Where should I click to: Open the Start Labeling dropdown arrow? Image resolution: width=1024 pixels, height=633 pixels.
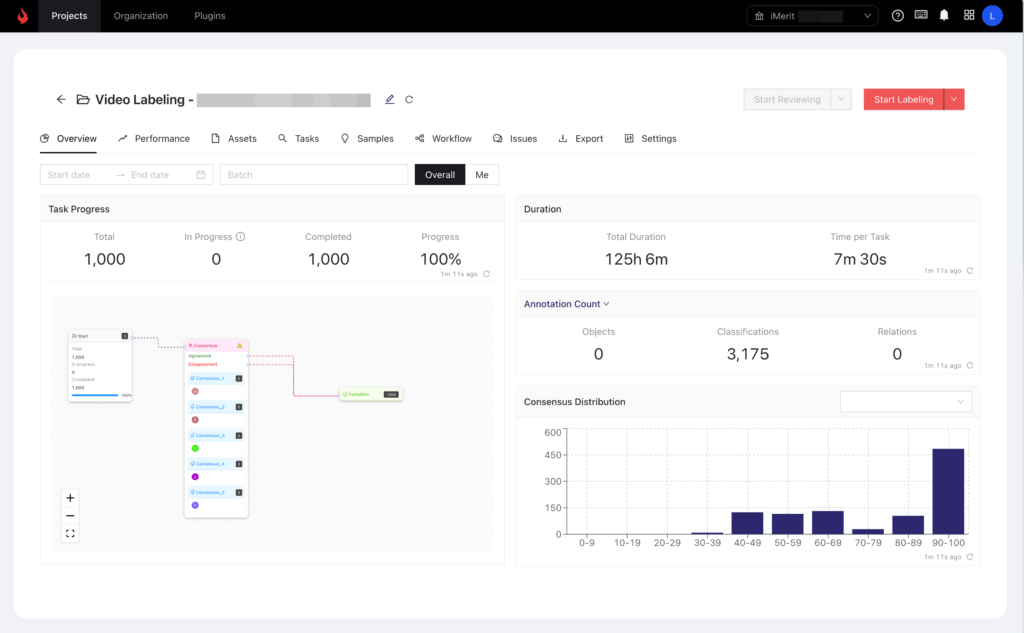pos(953,99)
